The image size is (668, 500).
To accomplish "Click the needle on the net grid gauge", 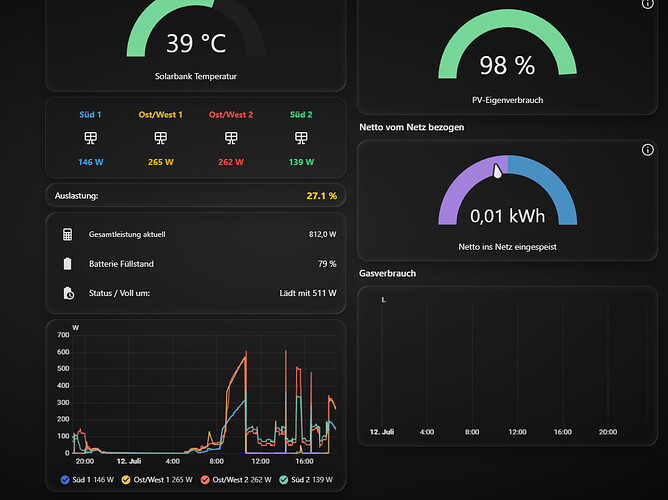I will (x=497, y=170).
